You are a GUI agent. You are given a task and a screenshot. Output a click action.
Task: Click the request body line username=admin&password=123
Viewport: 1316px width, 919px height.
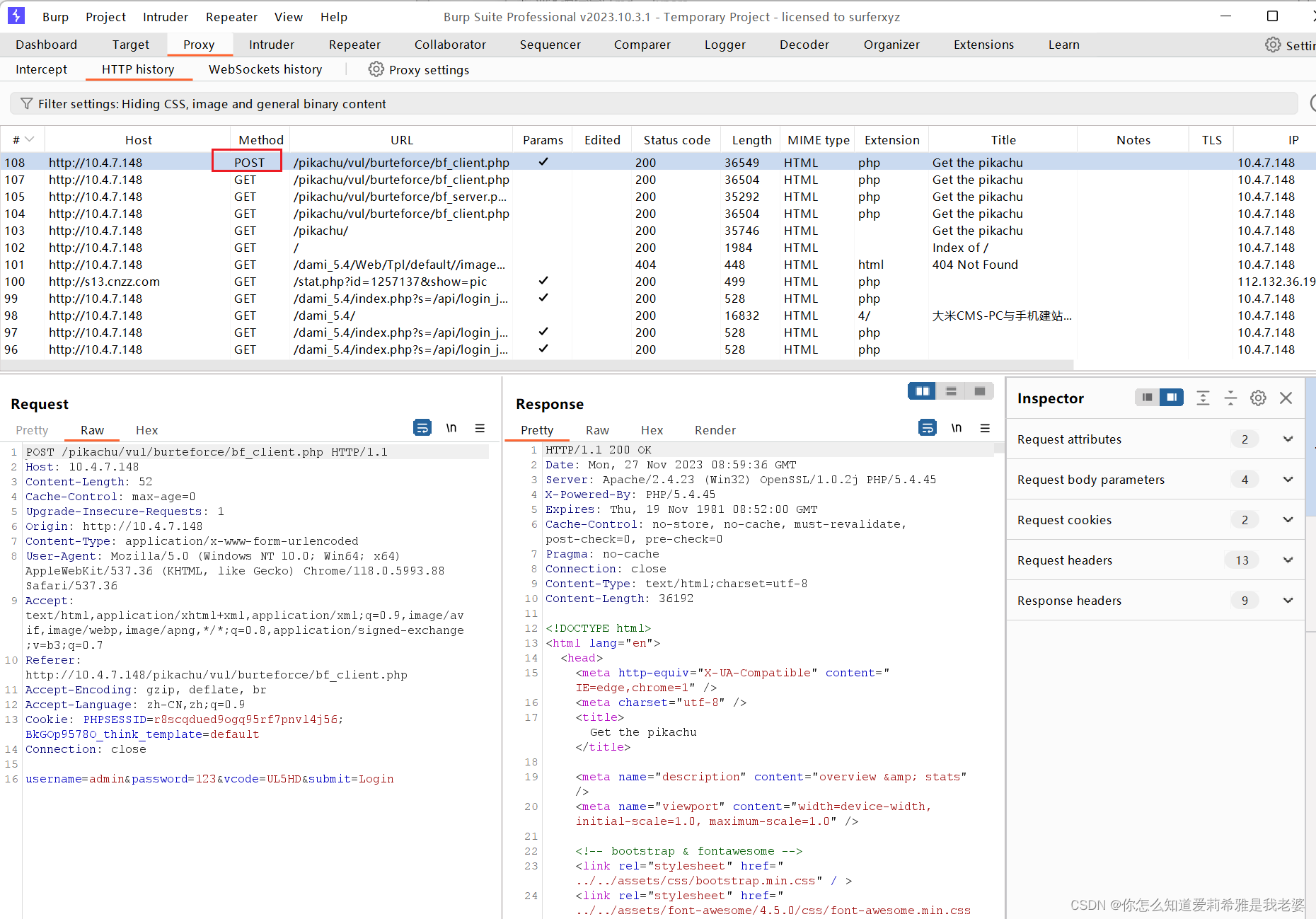point(209,779)
